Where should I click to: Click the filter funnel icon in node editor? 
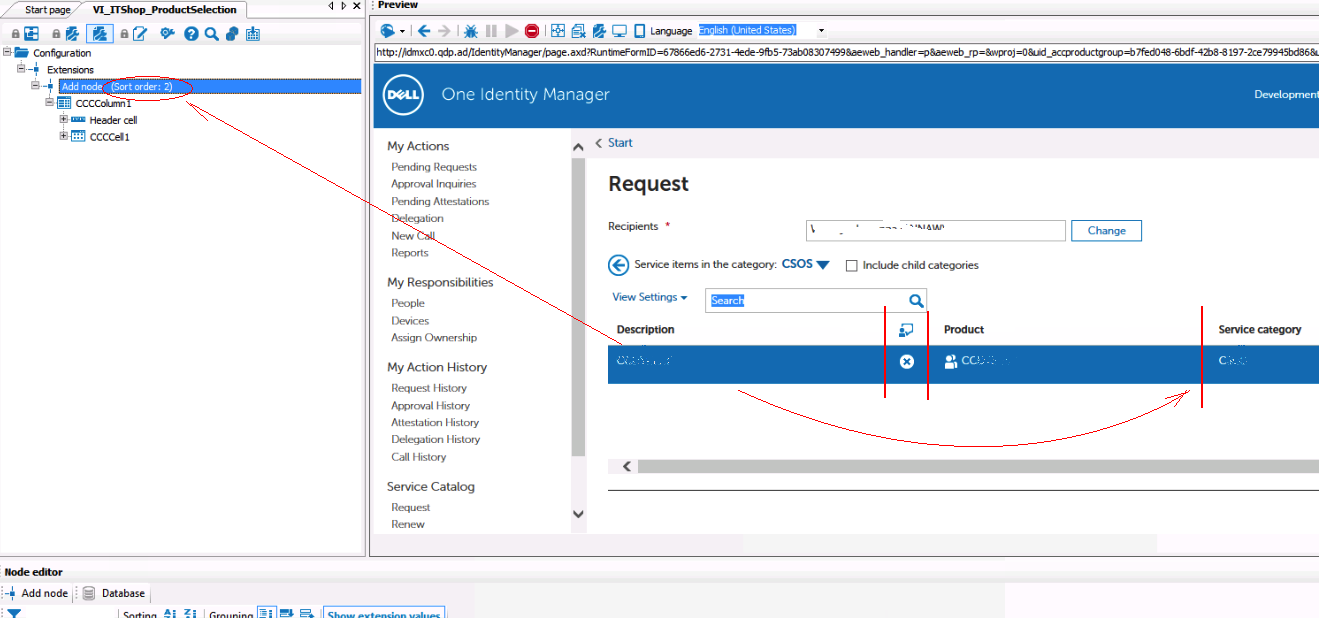(x=15, y=614)
